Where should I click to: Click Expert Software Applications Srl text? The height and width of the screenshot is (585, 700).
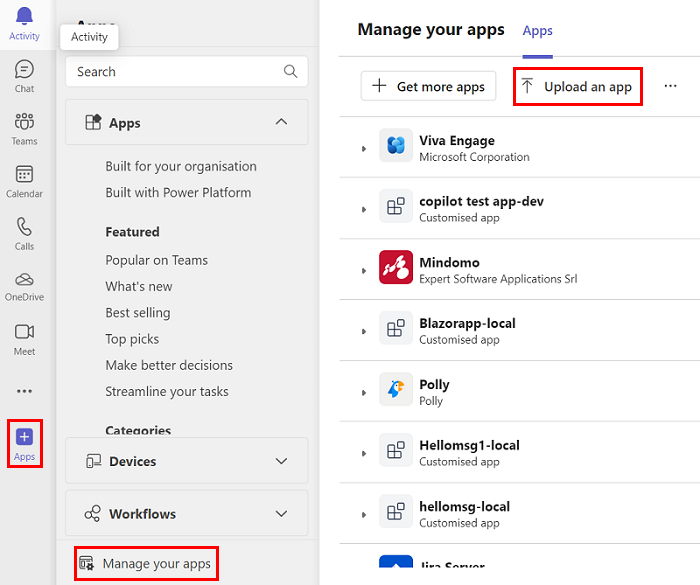tap(498, 279)
